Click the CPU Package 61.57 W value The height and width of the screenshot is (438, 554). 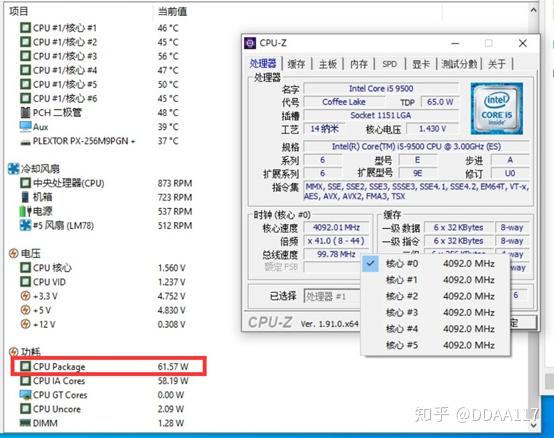(173, 367)
